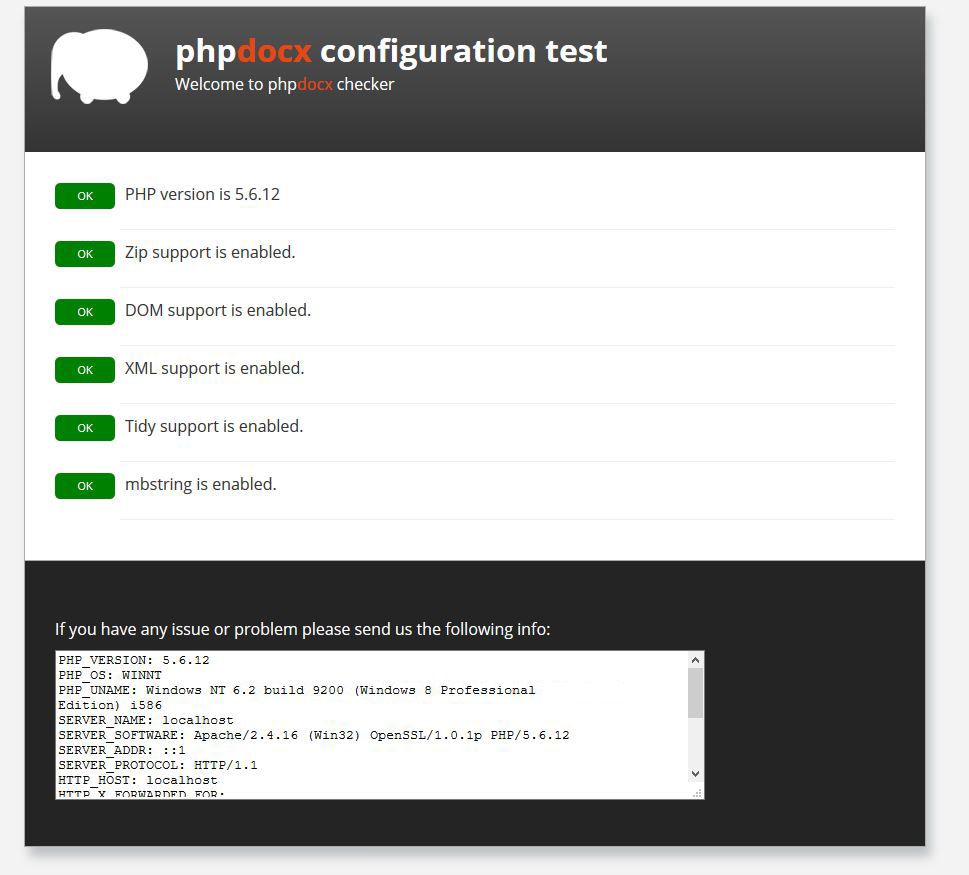Click the 'SERVER_ADDR: ::1' line
Image resolution: width=969 pixels, height=875 pixels.
point(122,750)
